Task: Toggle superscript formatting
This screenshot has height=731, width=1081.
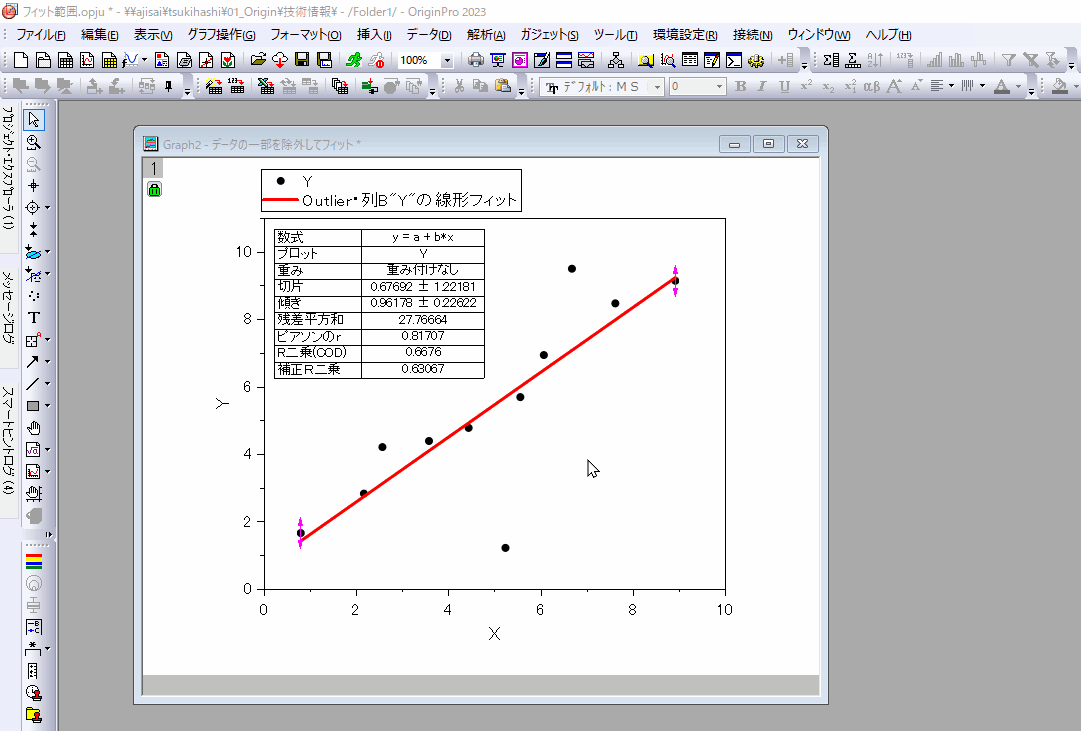Action: click(x=806, y=86)
